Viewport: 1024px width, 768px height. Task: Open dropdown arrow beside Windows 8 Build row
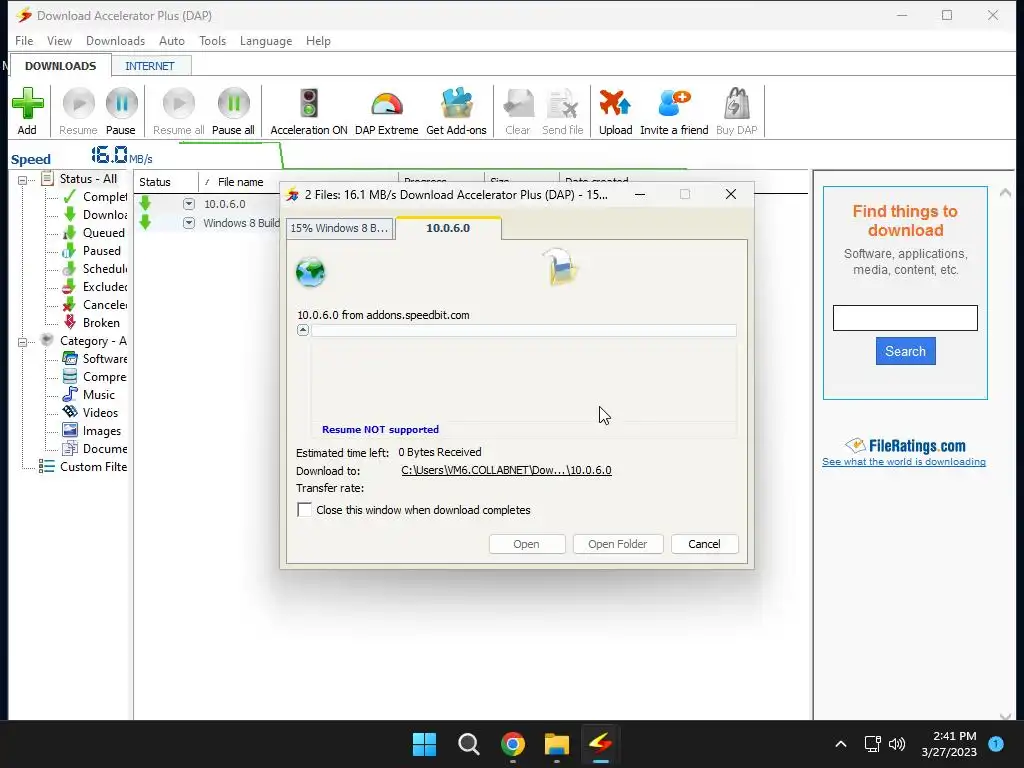click(x=189, y=223)
